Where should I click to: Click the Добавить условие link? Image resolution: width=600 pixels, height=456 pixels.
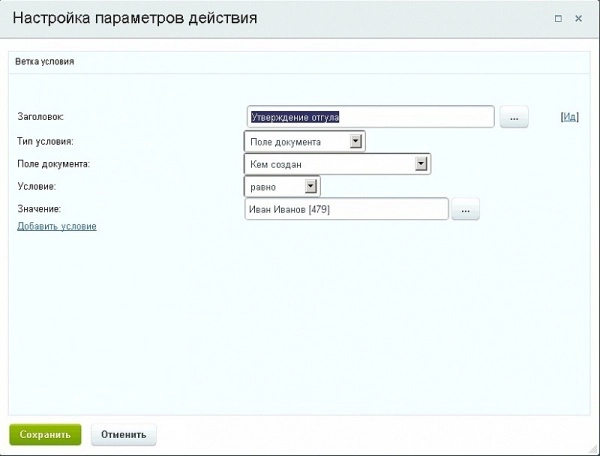coord(57,227)
